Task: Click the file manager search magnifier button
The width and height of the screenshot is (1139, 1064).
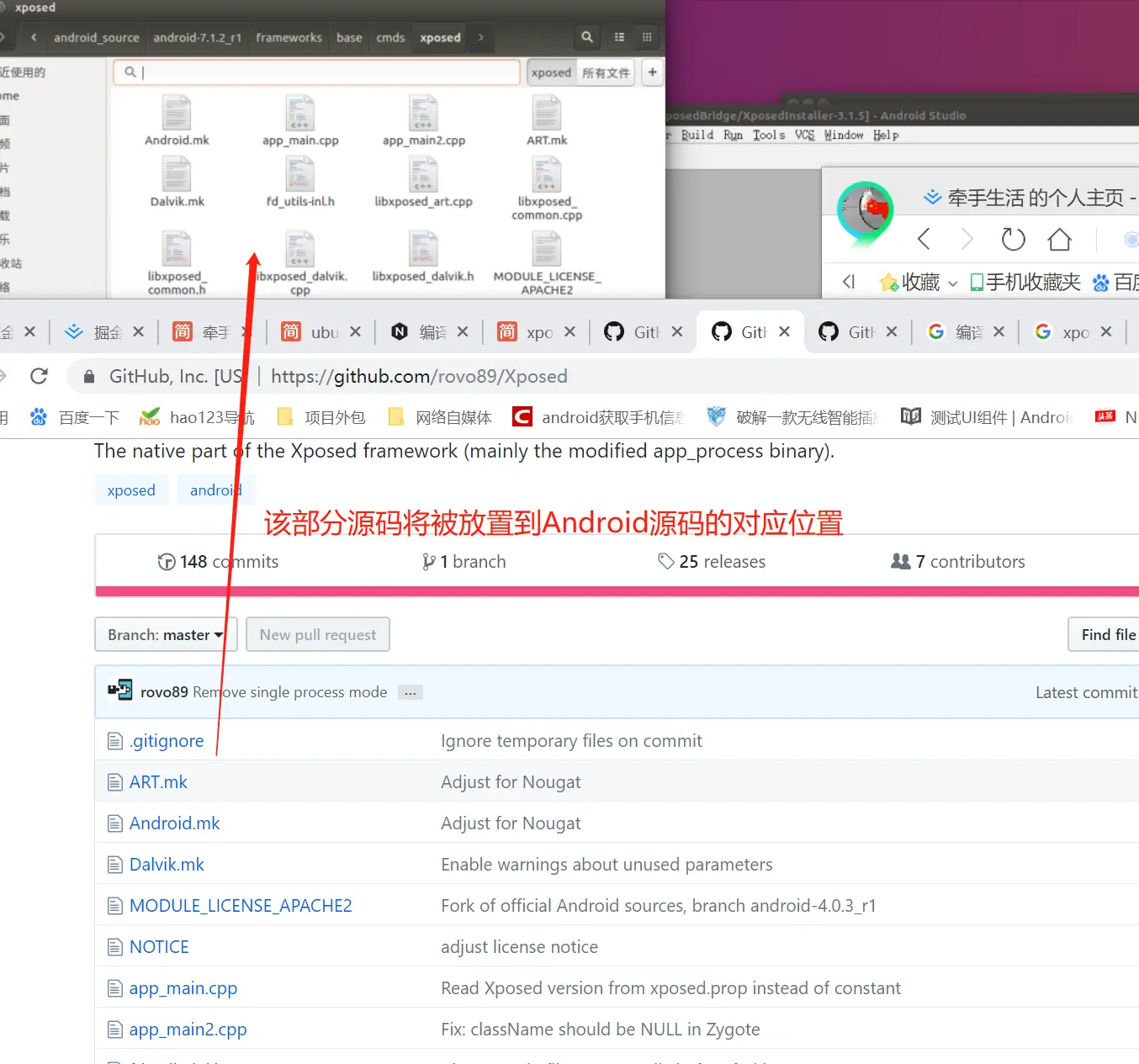Action: (587, 37)
